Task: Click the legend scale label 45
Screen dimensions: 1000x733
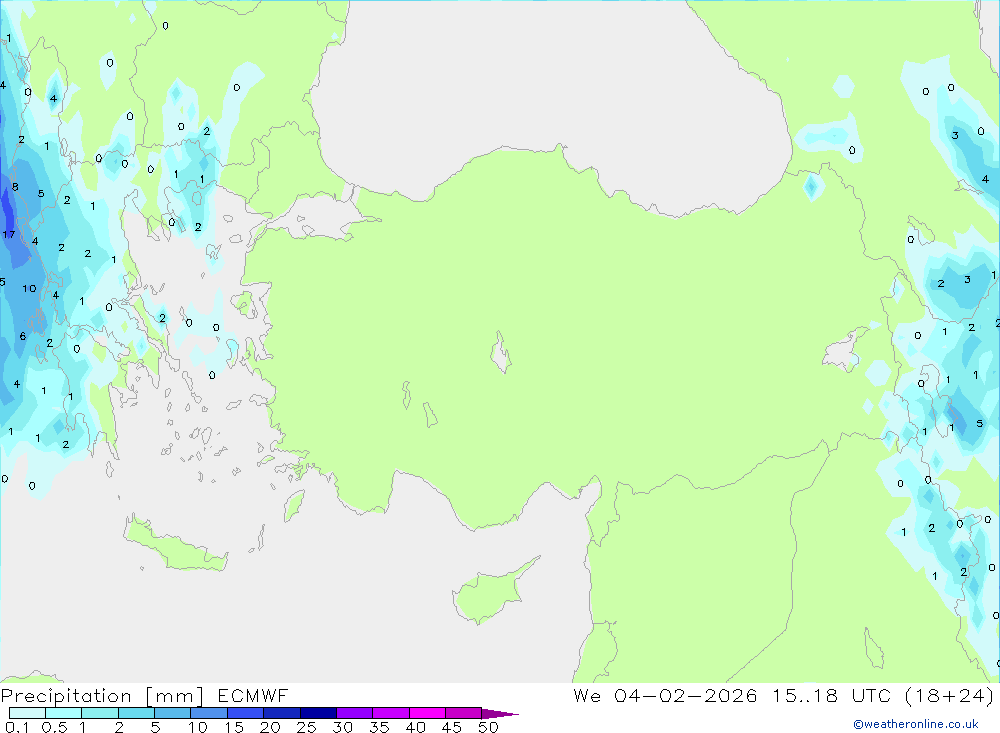Action: [452, 727]
